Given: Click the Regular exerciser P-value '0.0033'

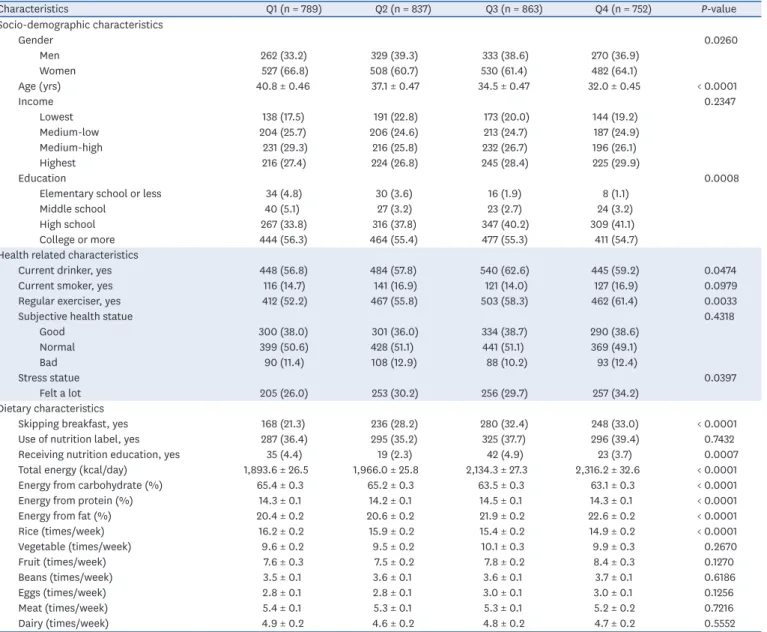Looking at the screenshot, I should point(721,301).
